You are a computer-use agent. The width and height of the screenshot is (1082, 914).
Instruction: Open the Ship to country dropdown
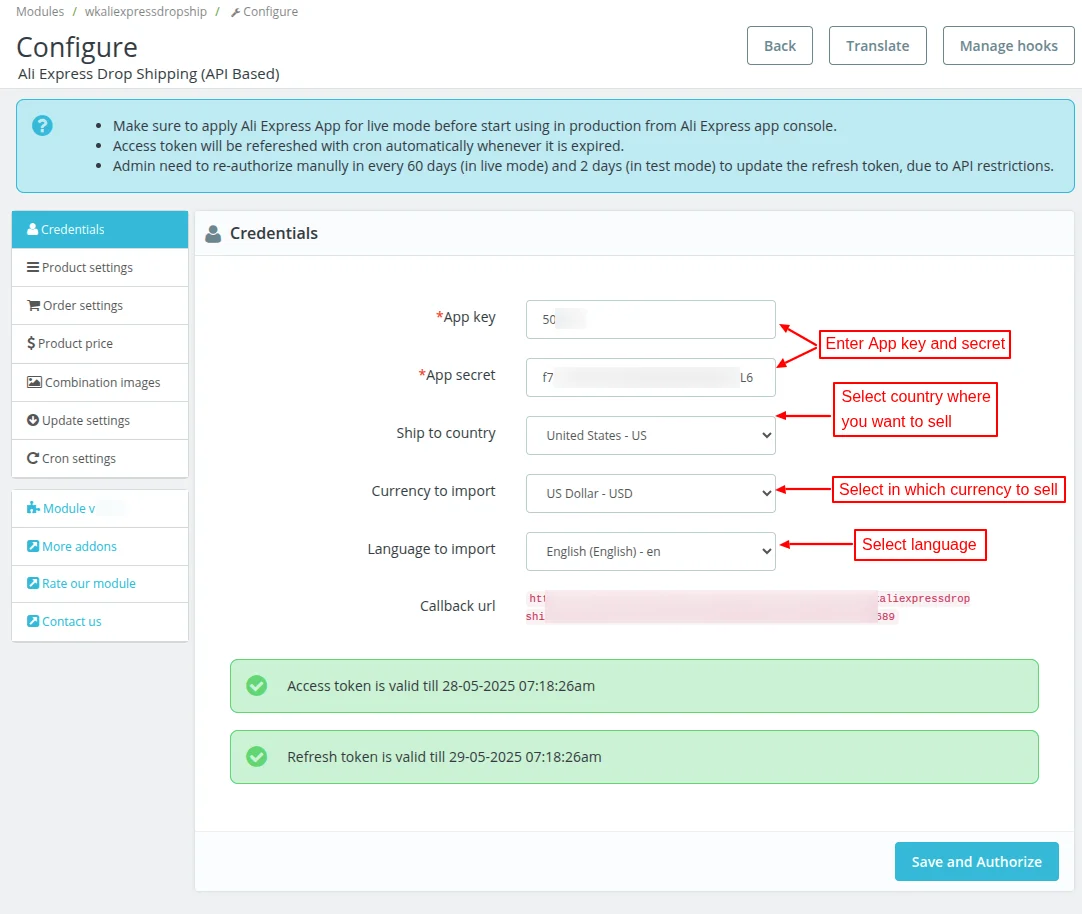click(650, 435)
